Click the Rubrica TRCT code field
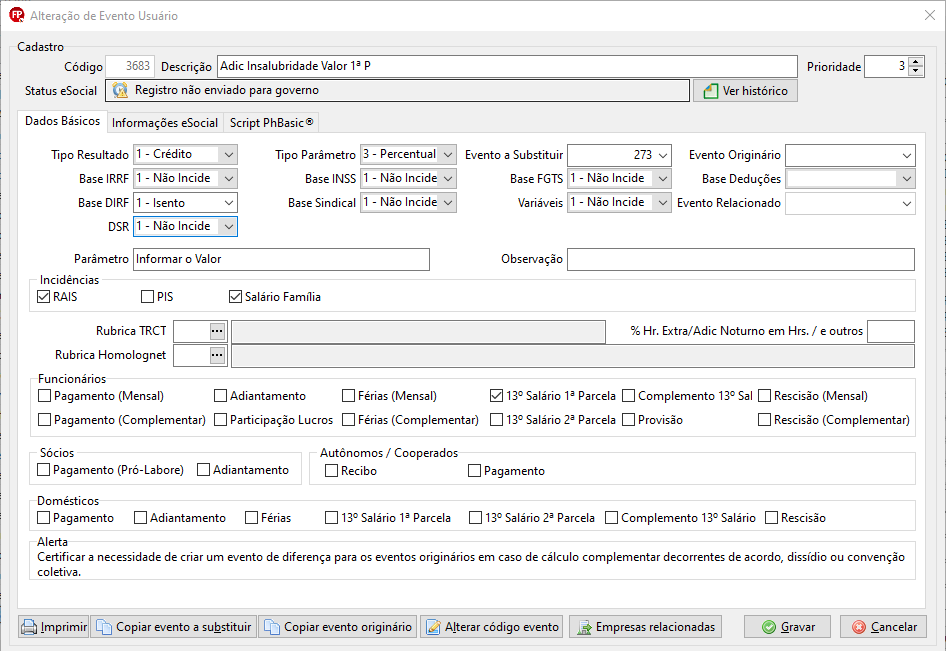Image resolution: width=946 pixels, height=651 pixels. tap(191, 331)
